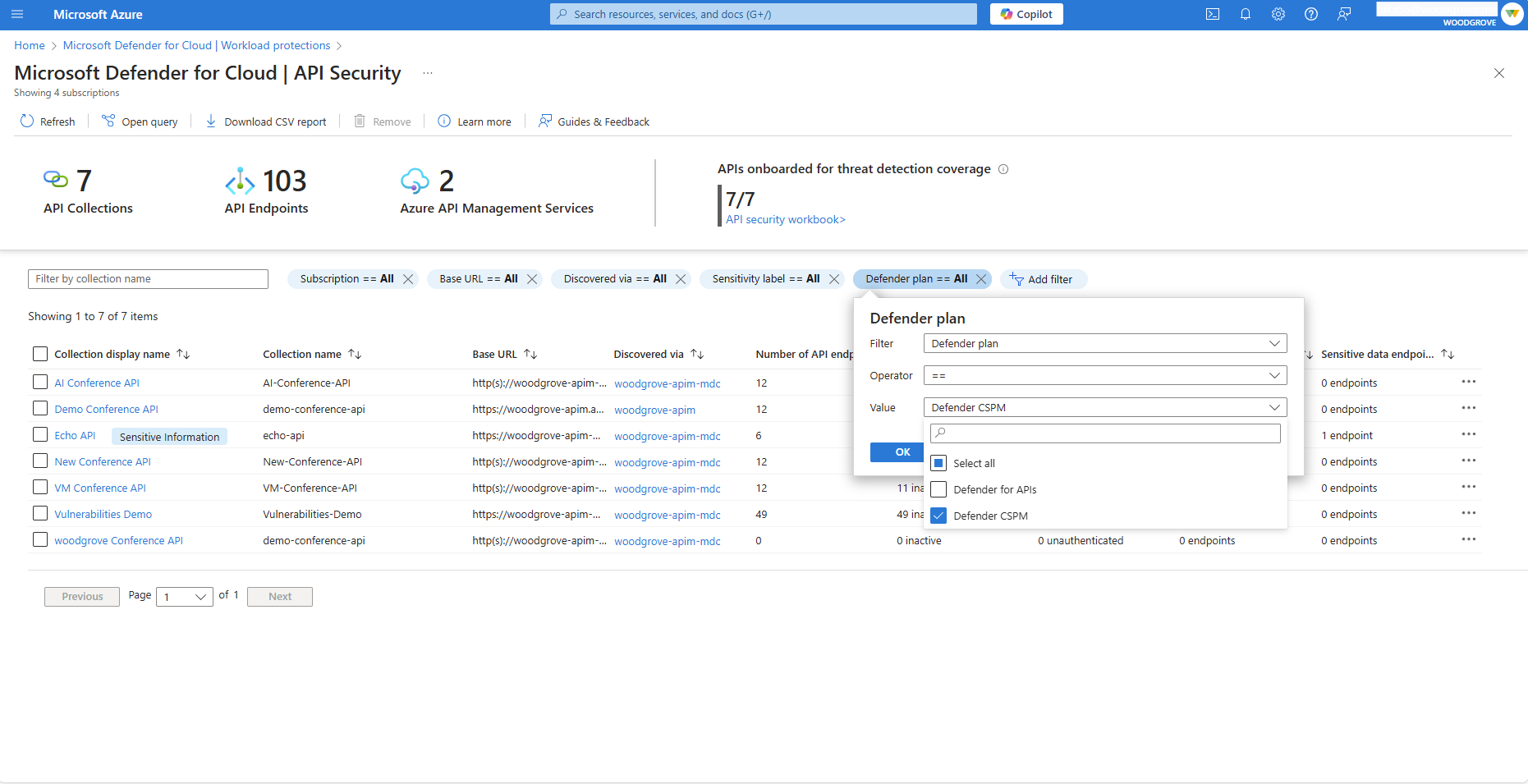The image size is (1528, 784).
Task: Open woodgrove-apim link in Demo Conference row
Action: (x=654, y=410)
